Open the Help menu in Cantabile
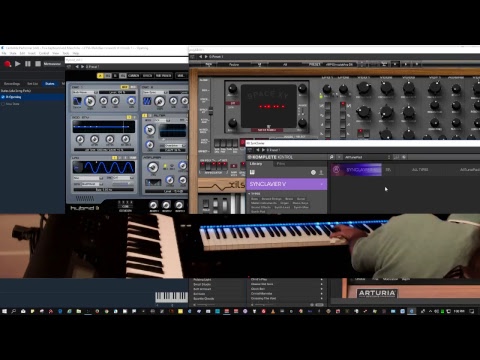 [76, 53]
